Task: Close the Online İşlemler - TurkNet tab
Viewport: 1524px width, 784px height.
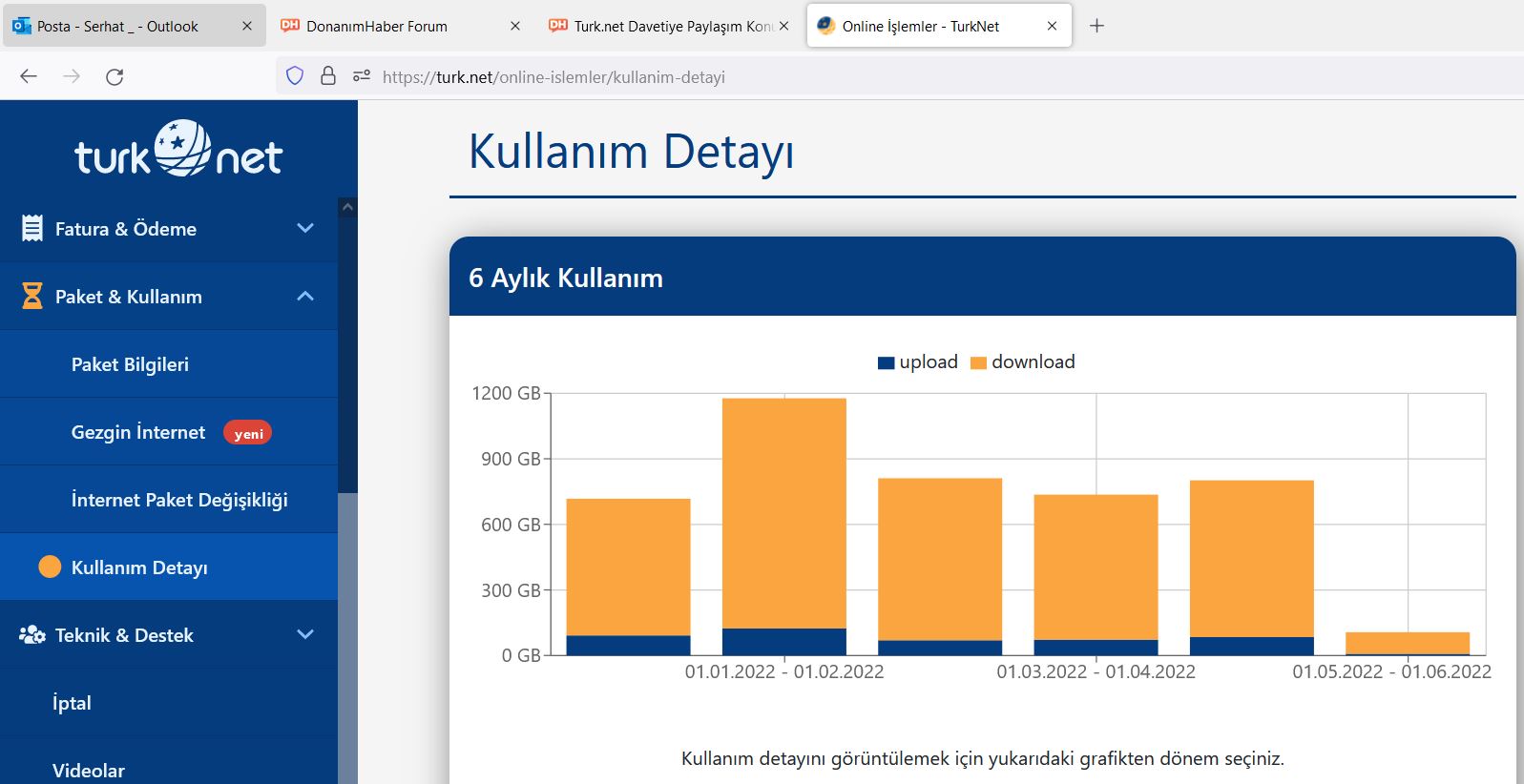Action: (x=1052, y=26)
